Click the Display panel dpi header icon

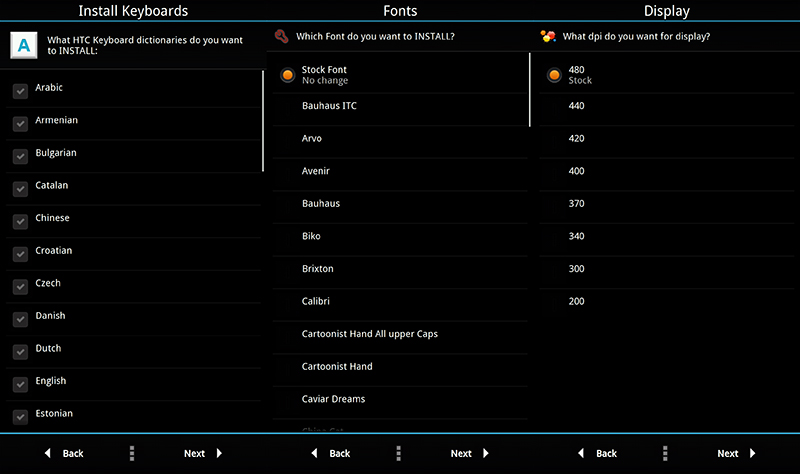click(548, 36)
